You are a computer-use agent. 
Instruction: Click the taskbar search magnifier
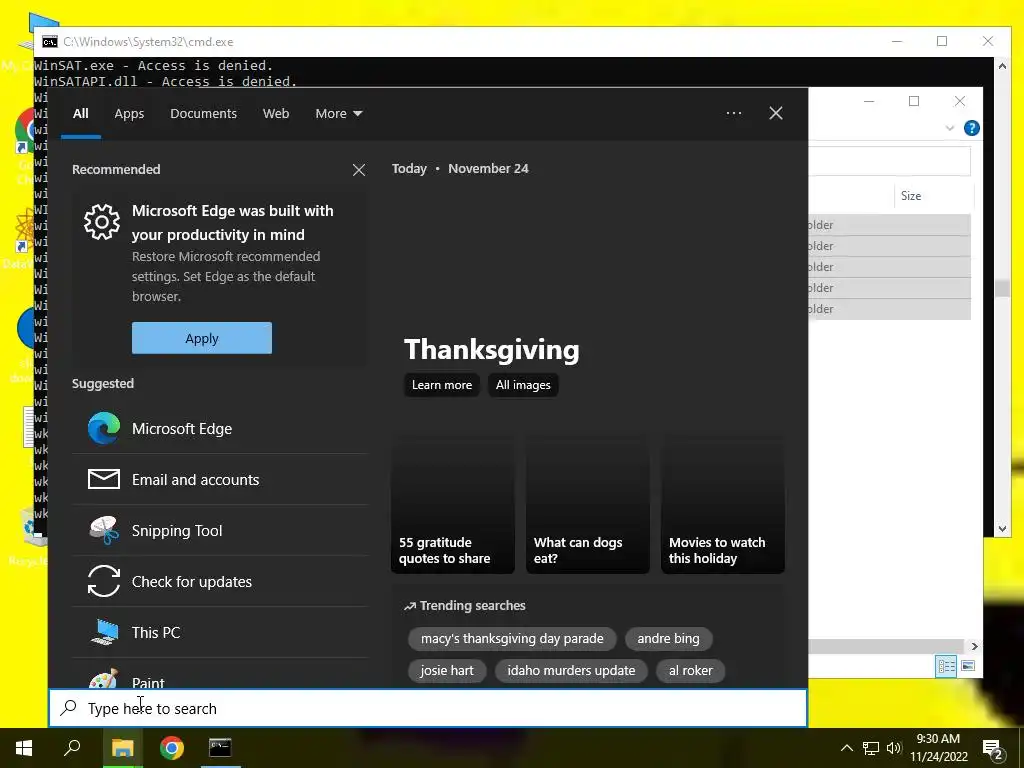point(72,748)
